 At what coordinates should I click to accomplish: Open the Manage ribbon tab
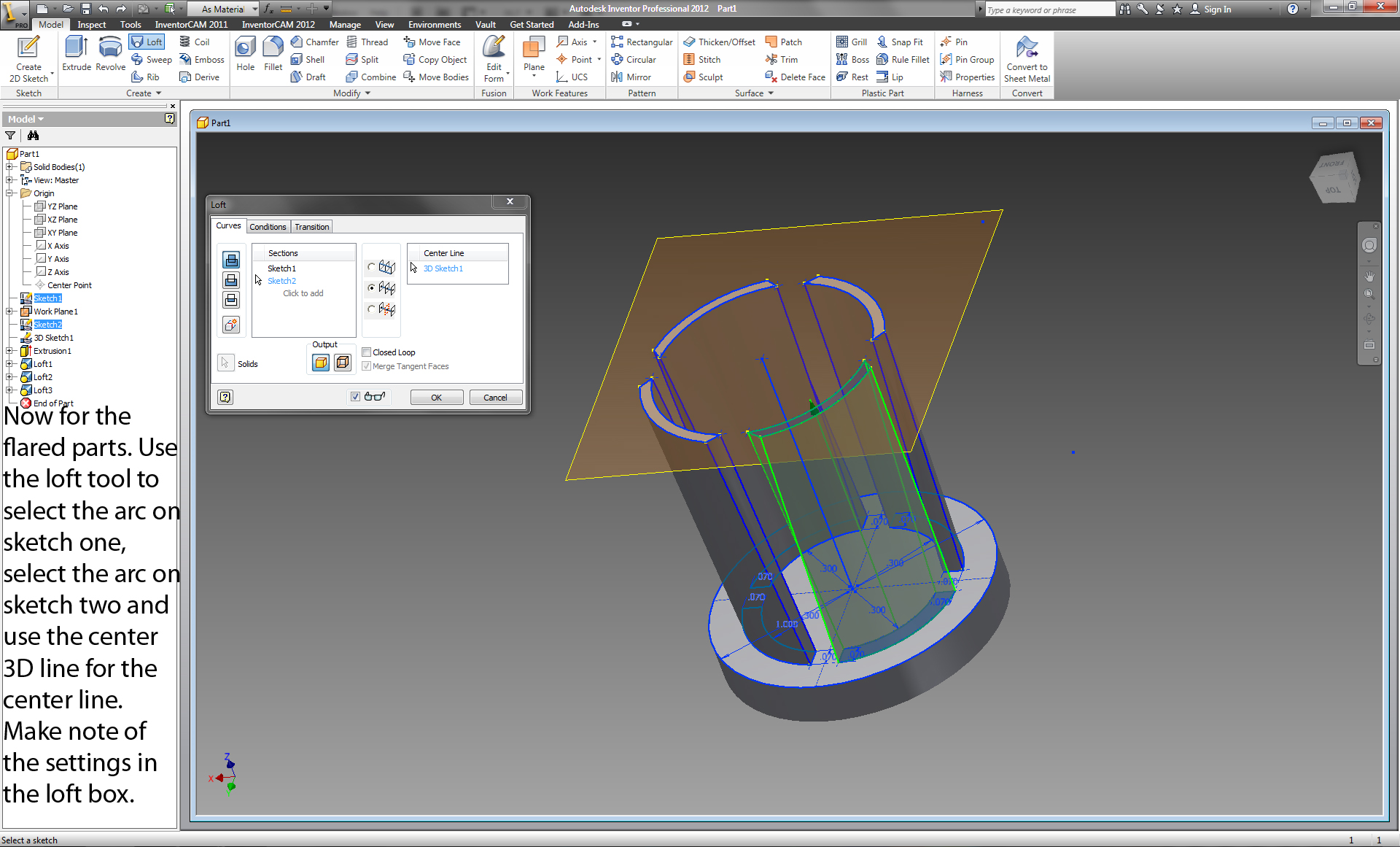point(345,25)
